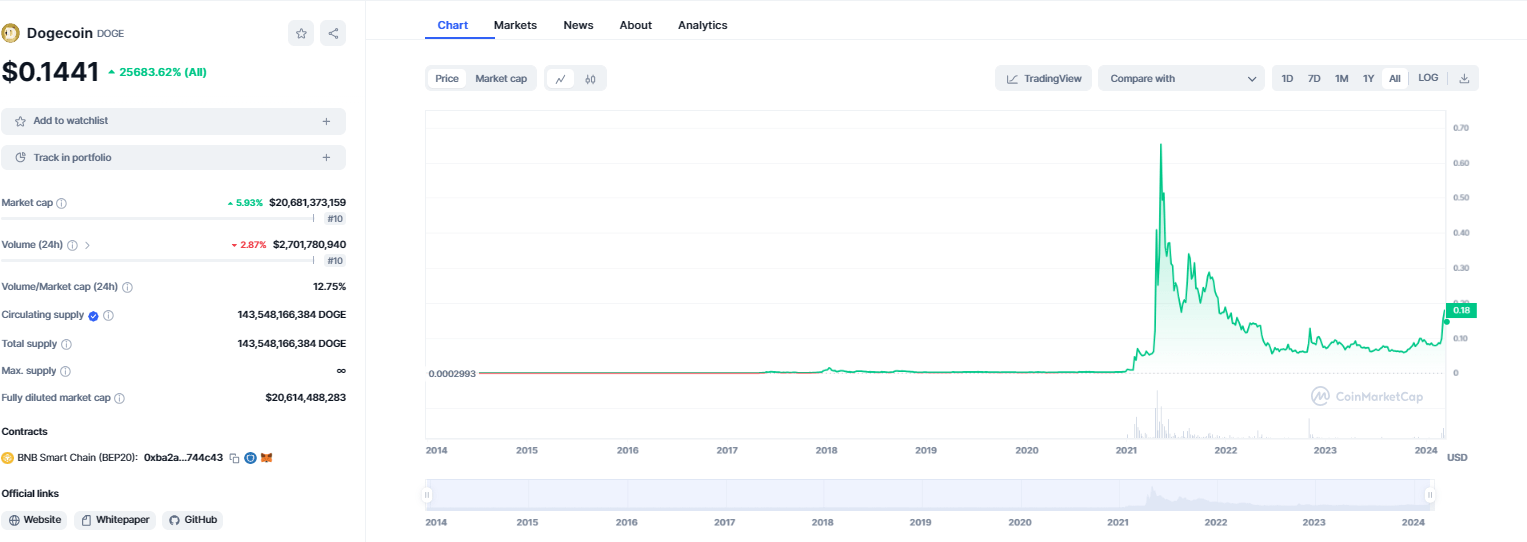Copy the BNB Smart Chain contract address
Screen dimensions: 1527x542
(234, 458)
